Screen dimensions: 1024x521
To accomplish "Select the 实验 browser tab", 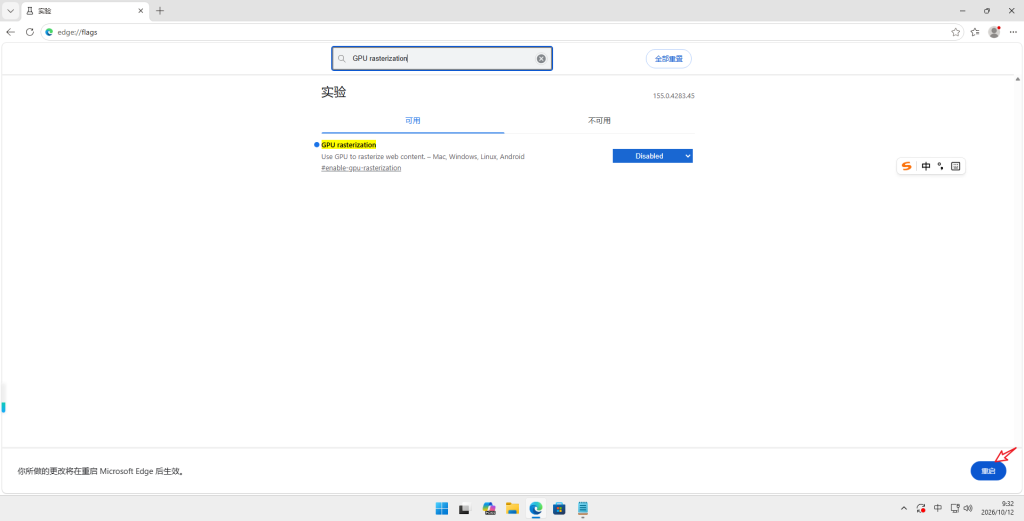I will coord(84,11).
